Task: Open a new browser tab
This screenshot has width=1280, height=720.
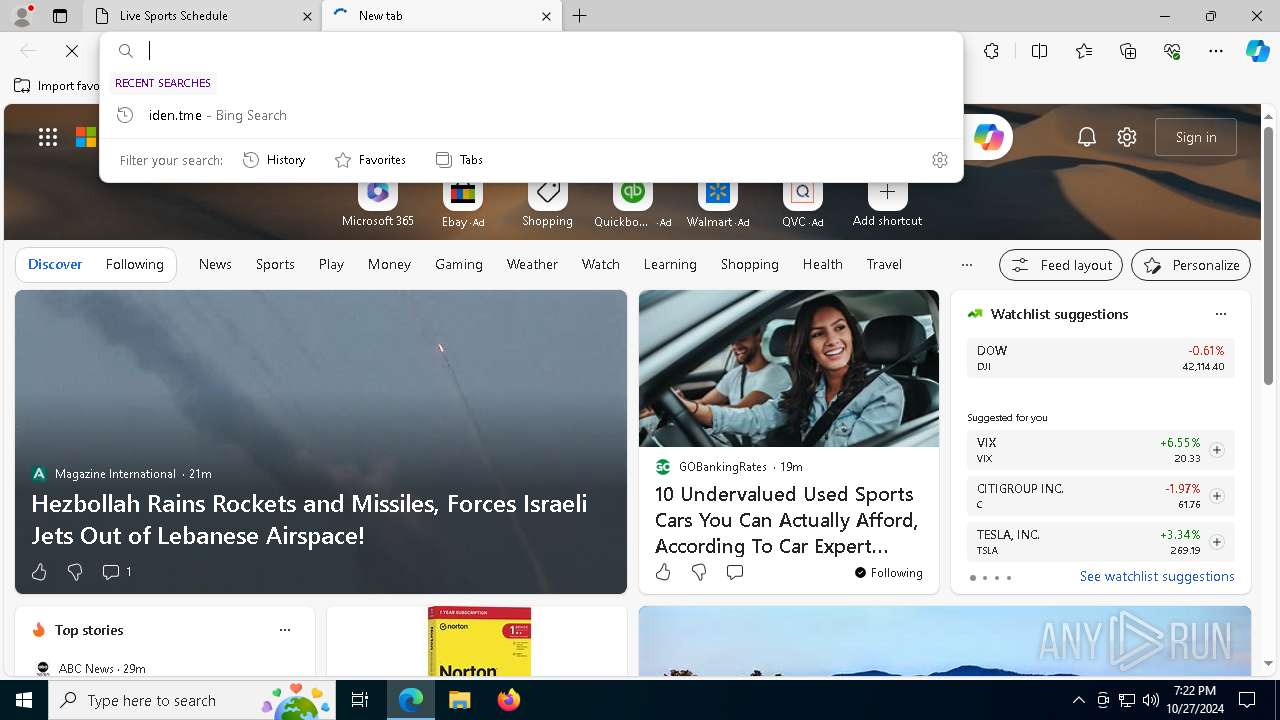Action: [580, 16]
